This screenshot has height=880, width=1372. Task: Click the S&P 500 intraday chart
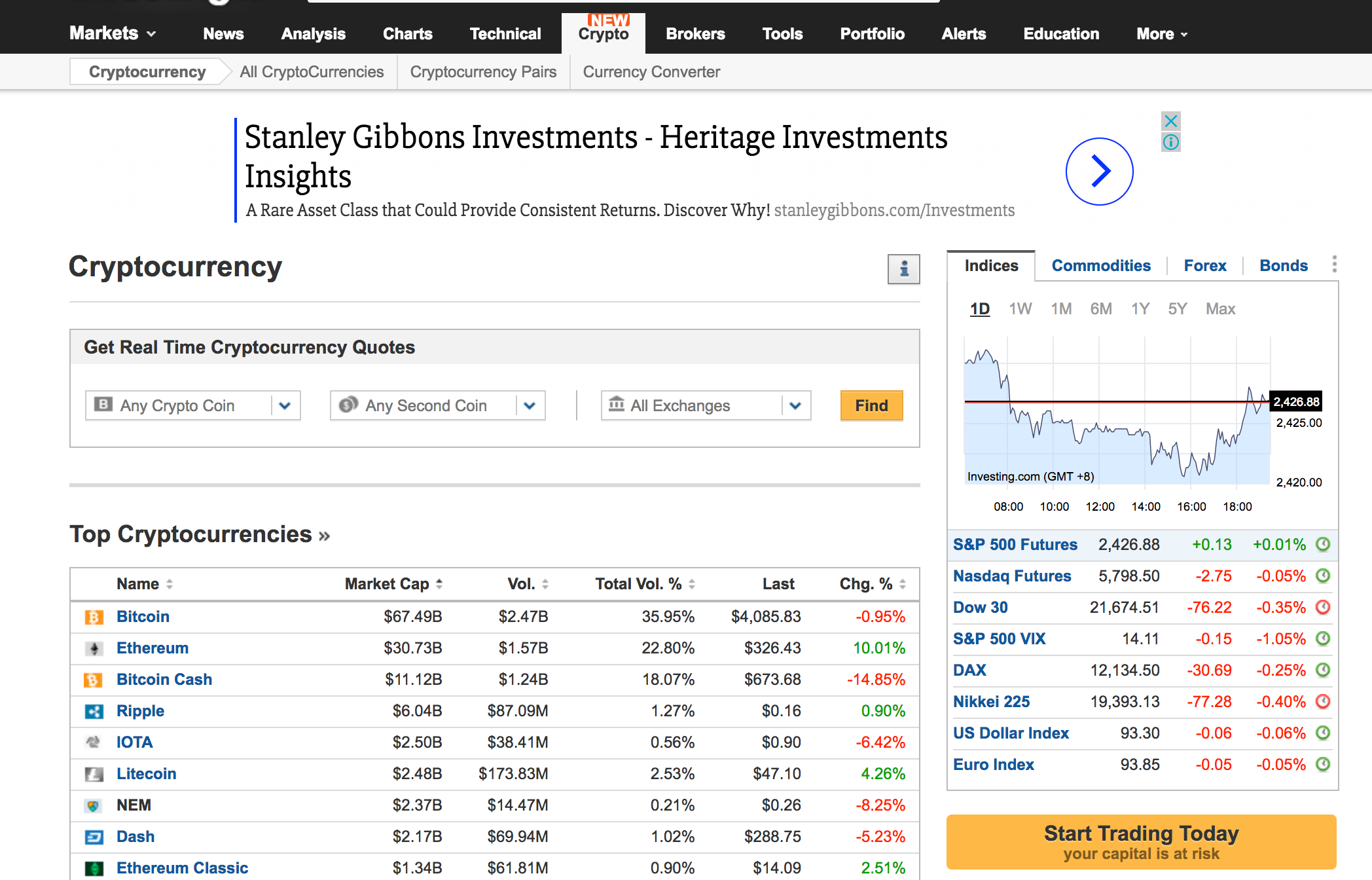click(1117, 411)
